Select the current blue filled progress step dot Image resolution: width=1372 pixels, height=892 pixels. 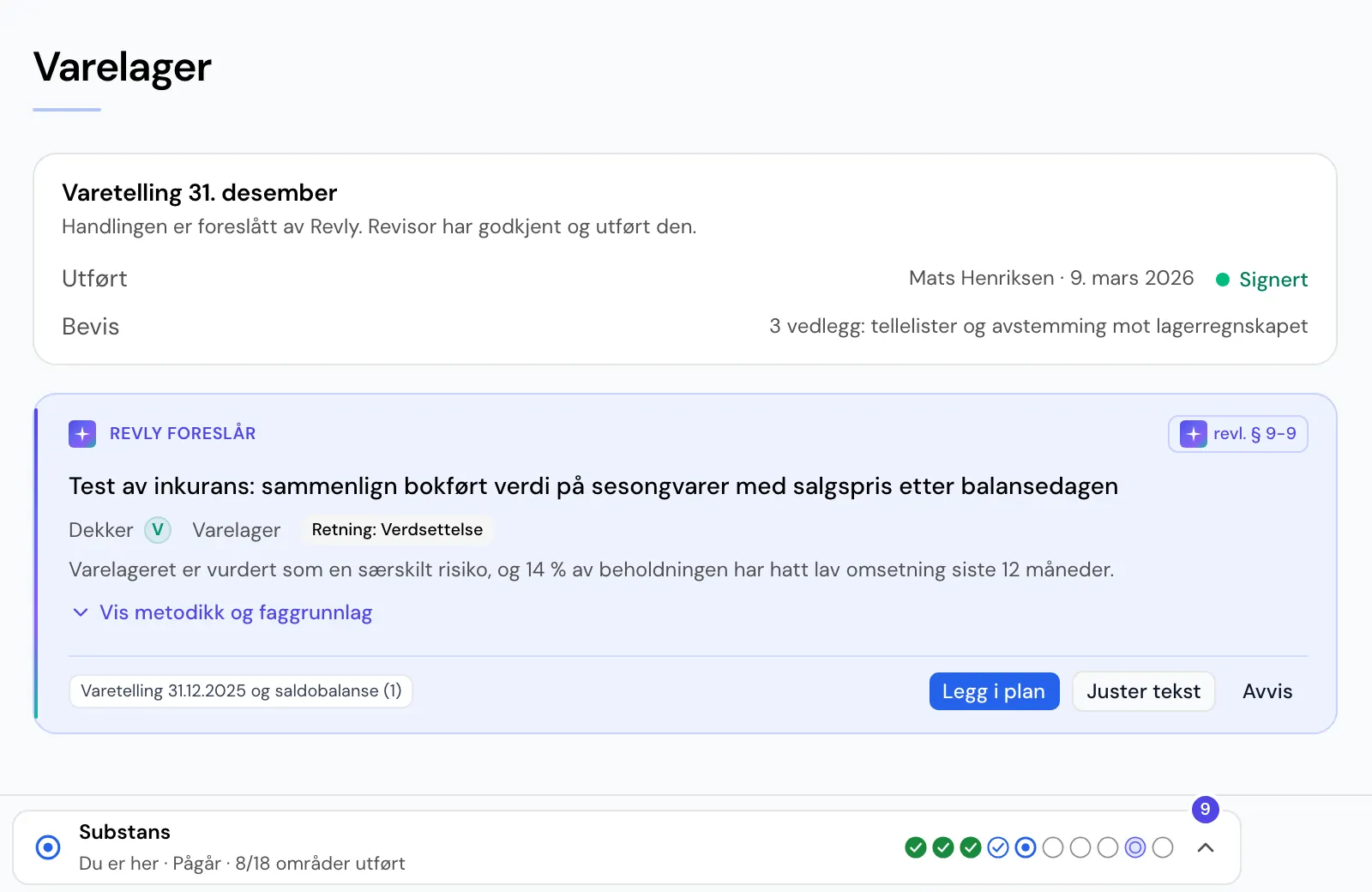(1026, 847)
